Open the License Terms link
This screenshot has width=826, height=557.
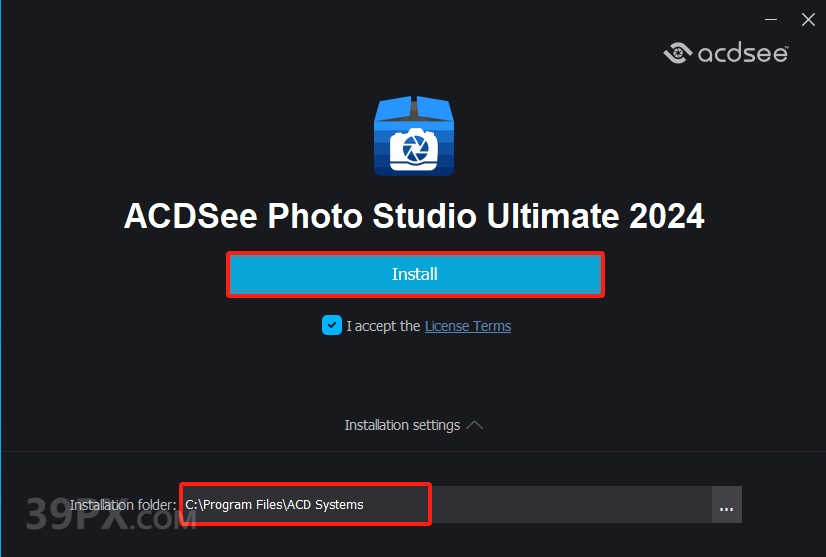click(468, 326)
